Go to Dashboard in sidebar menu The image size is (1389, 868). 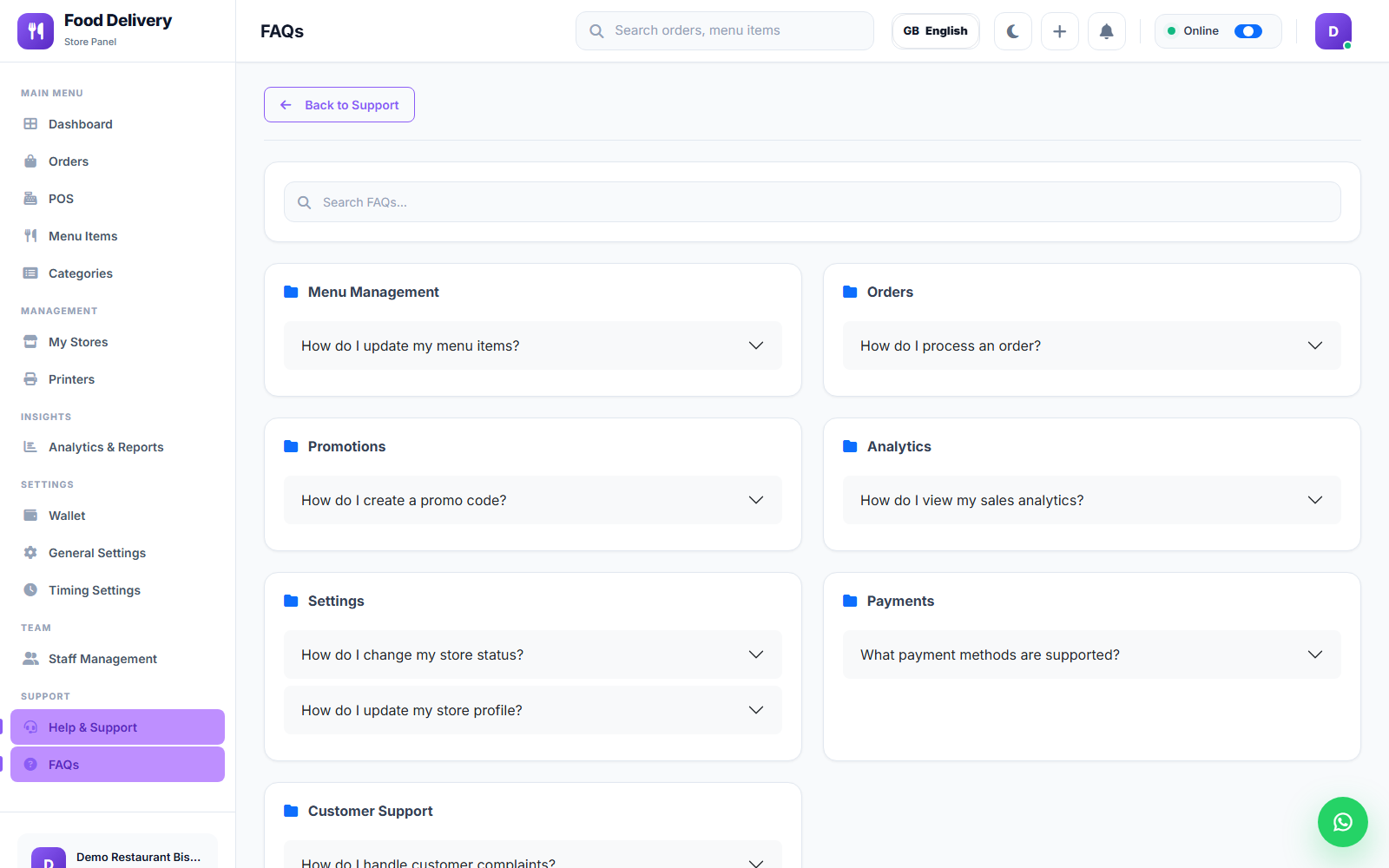(117, 124)
